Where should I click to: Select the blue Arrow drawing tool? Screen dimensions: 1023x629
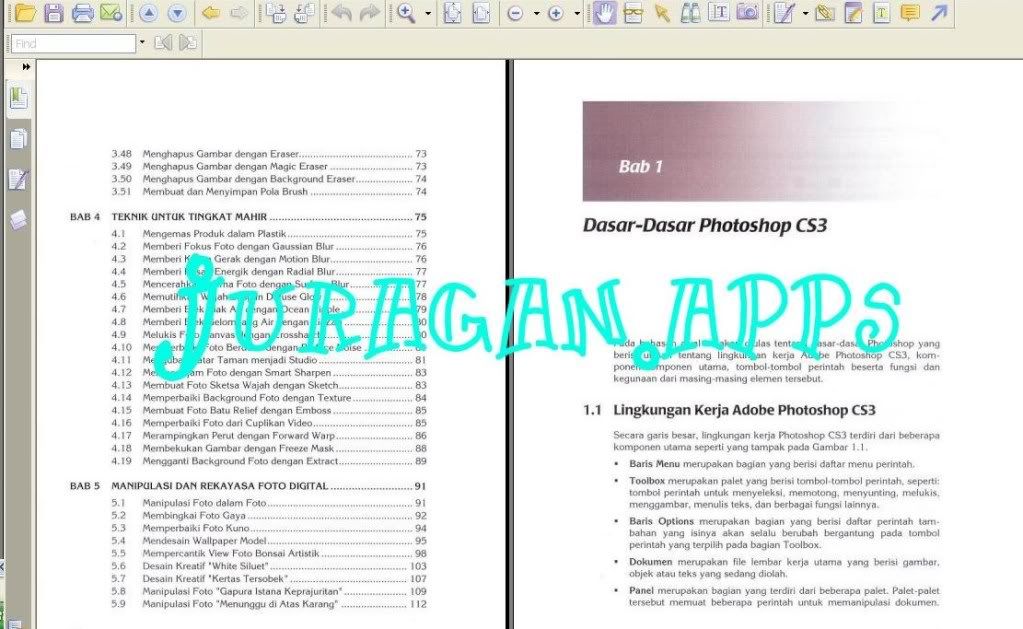939,13
